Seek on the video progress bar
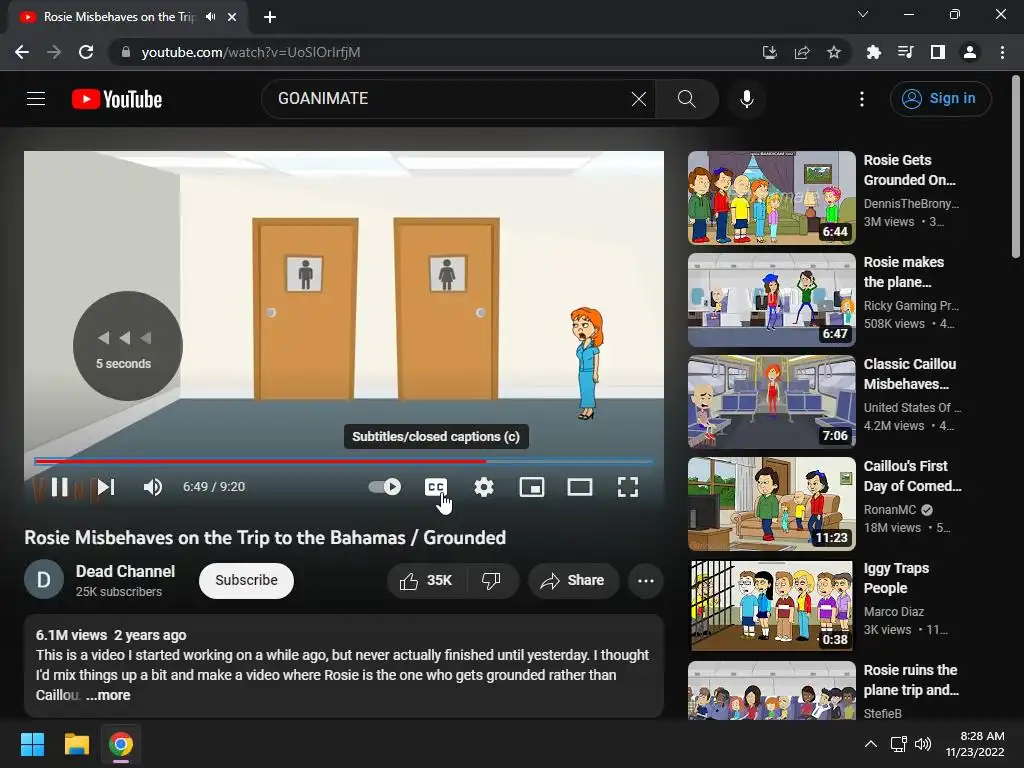 click(x=344, y=461)
